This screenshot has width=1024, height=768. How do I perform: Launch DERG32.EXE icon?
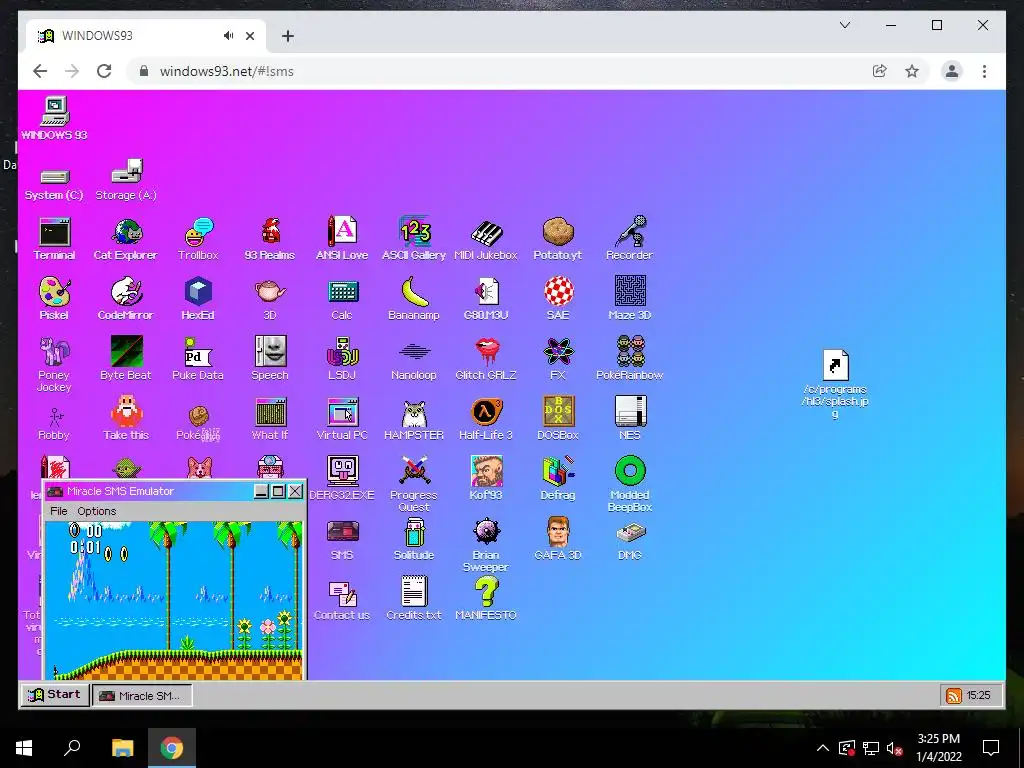[x=342, y=479]
